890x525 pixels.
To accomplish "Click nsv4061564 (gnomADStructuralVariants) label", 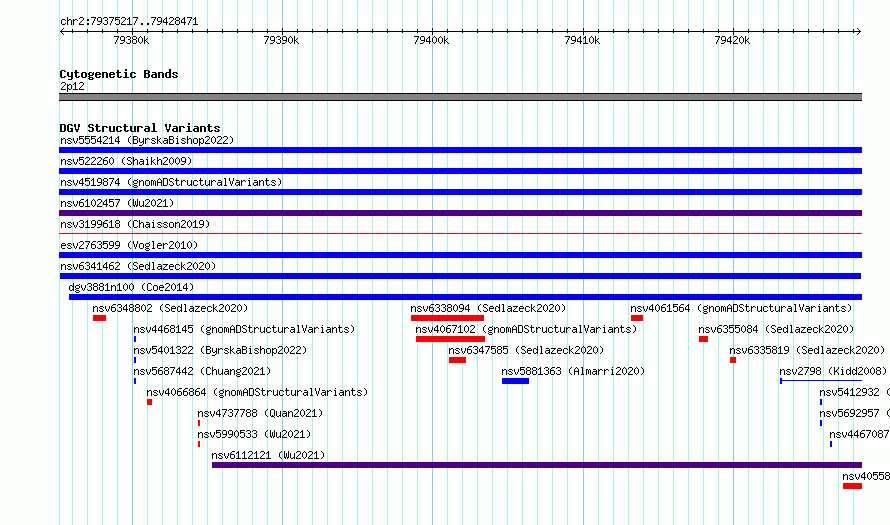I will tap(741, 308).
